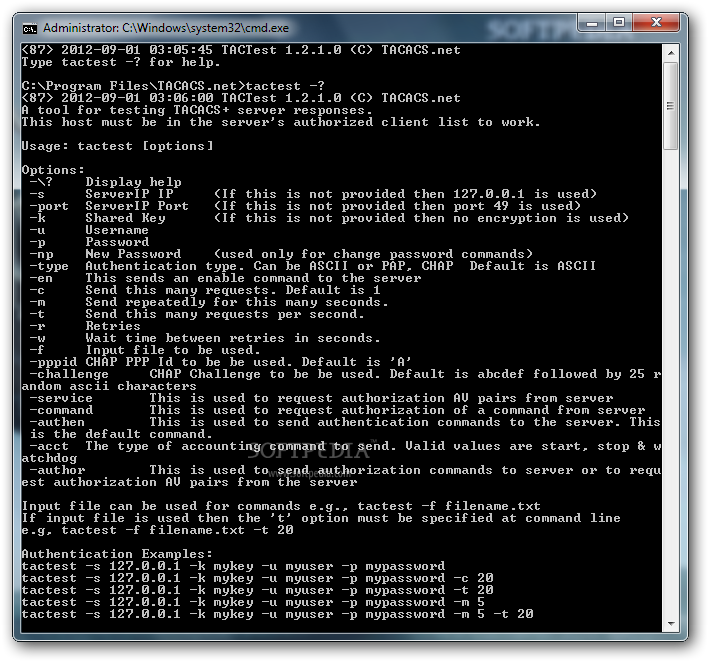
Task: Click the '-en' enable command line
Action: pos(225,278)
